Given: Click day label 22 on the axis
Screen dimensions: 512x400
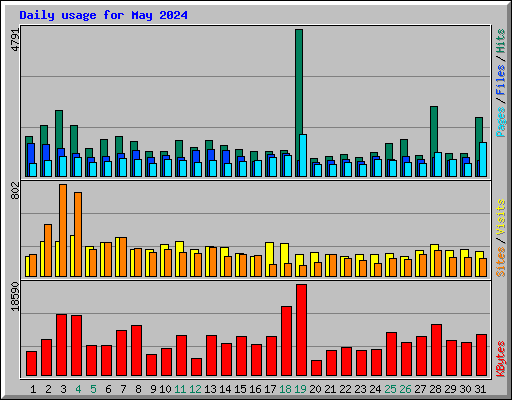Looking at the screenshot, I should [345, 389].
